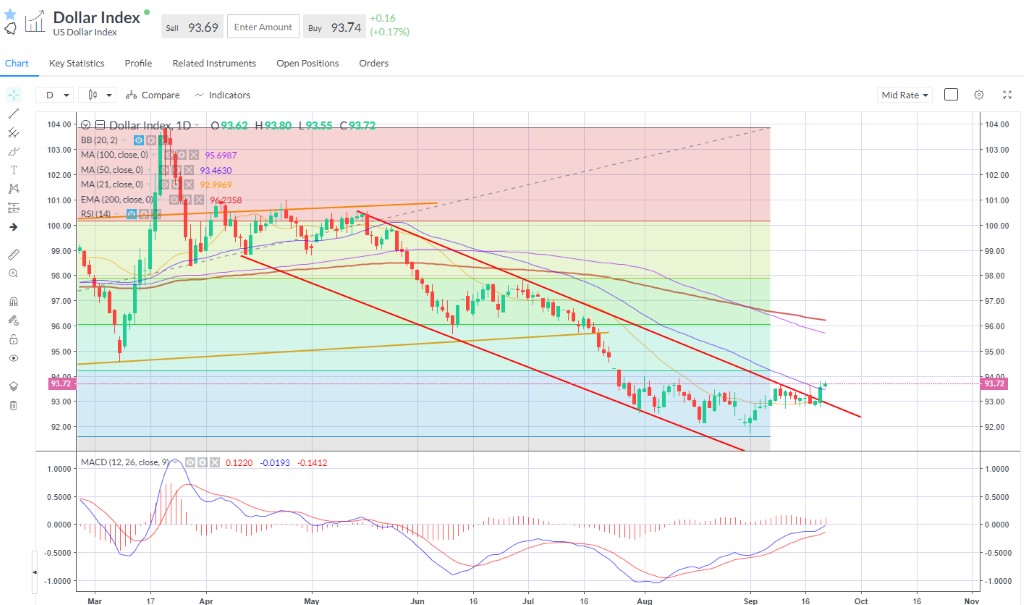Expand the RSI (14) legend dropdown arrow
The width and height of the screenshot is (1024, 605).
(x=118, y=214)
